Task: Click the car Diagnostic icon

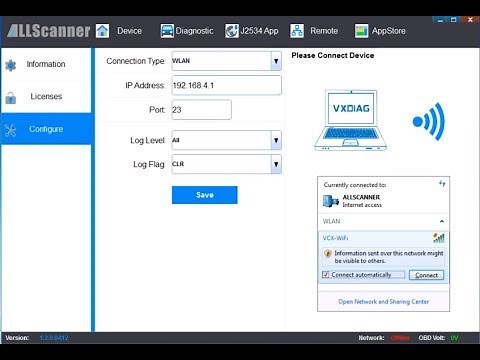Action: pos(167,31)
